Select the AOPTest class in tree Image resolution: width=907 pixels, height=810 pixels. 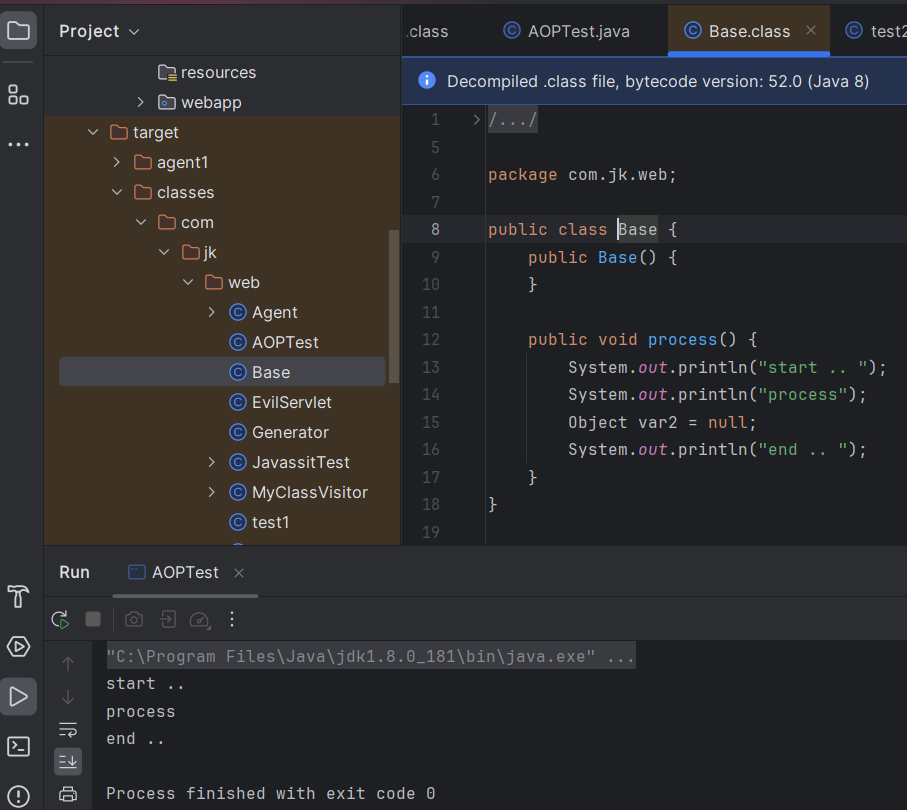[274, 343]
